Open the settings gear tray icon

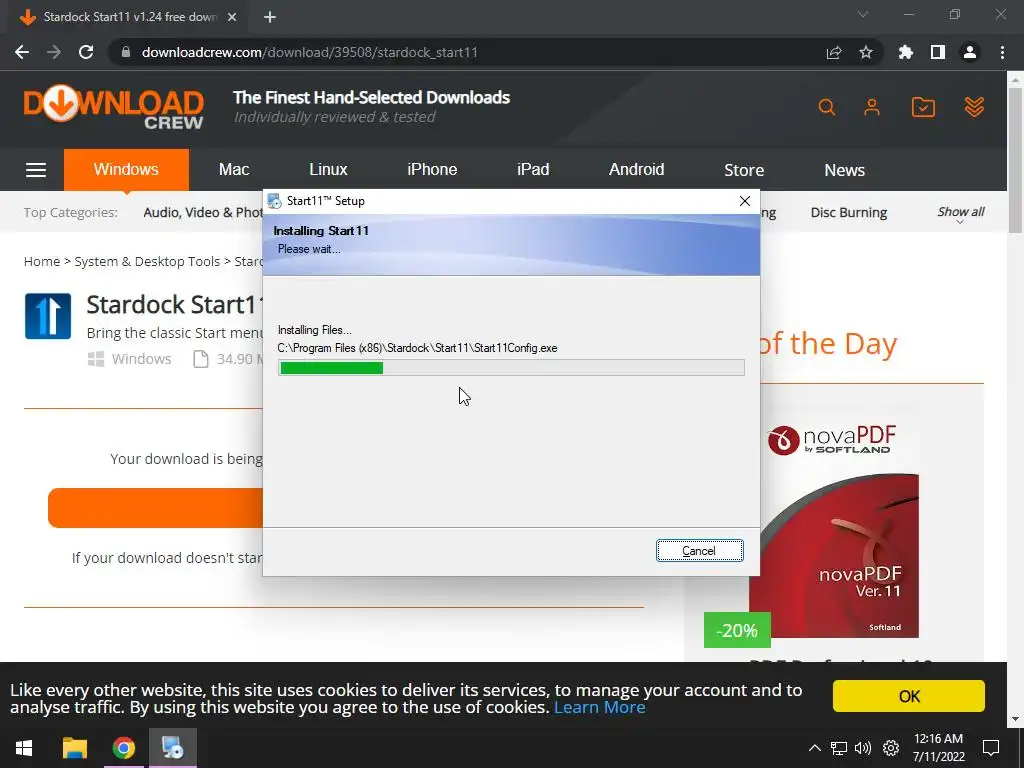point(891,748)
